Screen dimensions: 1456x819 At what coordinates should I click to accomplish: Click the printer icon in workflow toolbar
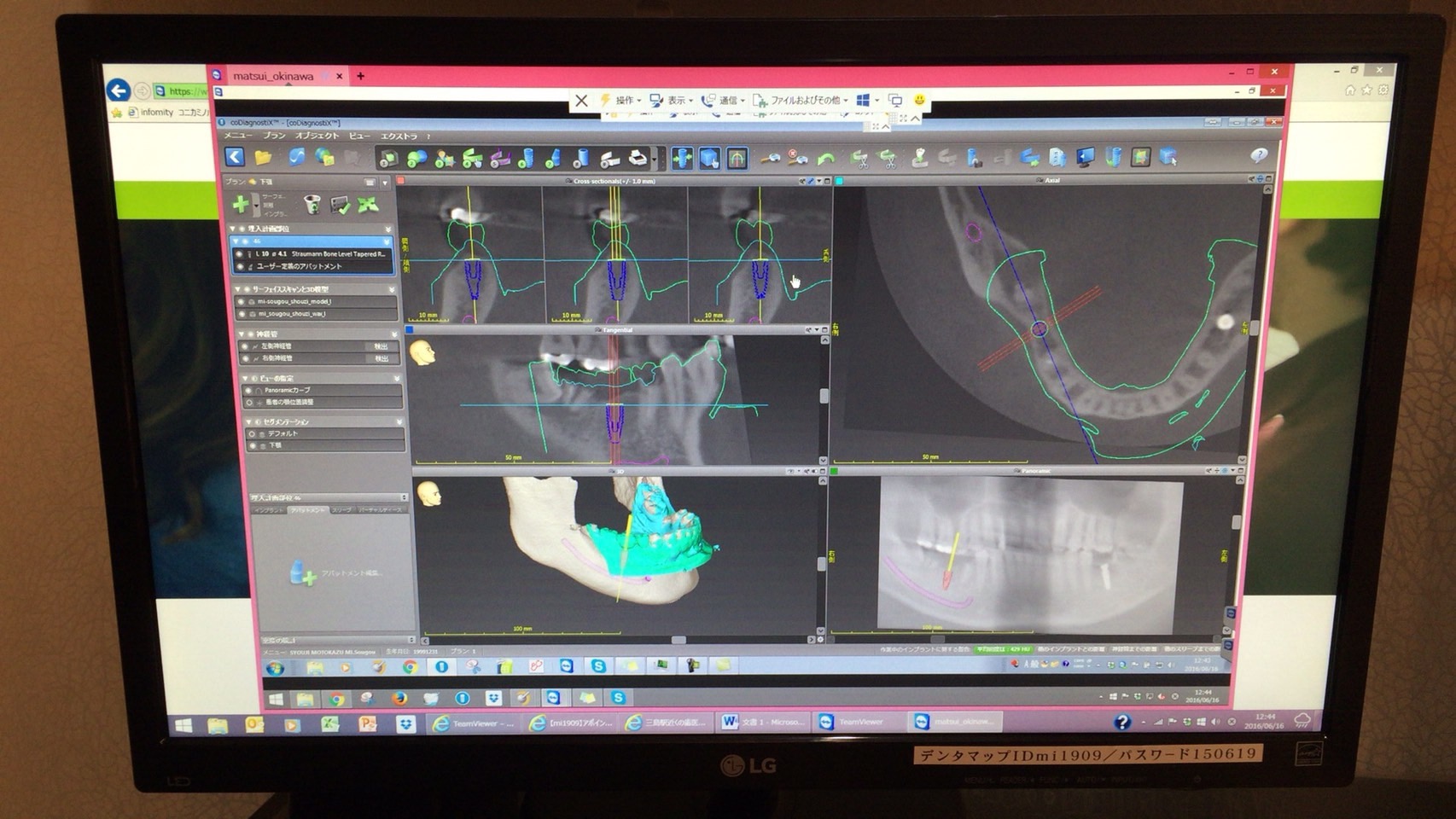click(x=638, y=159)
